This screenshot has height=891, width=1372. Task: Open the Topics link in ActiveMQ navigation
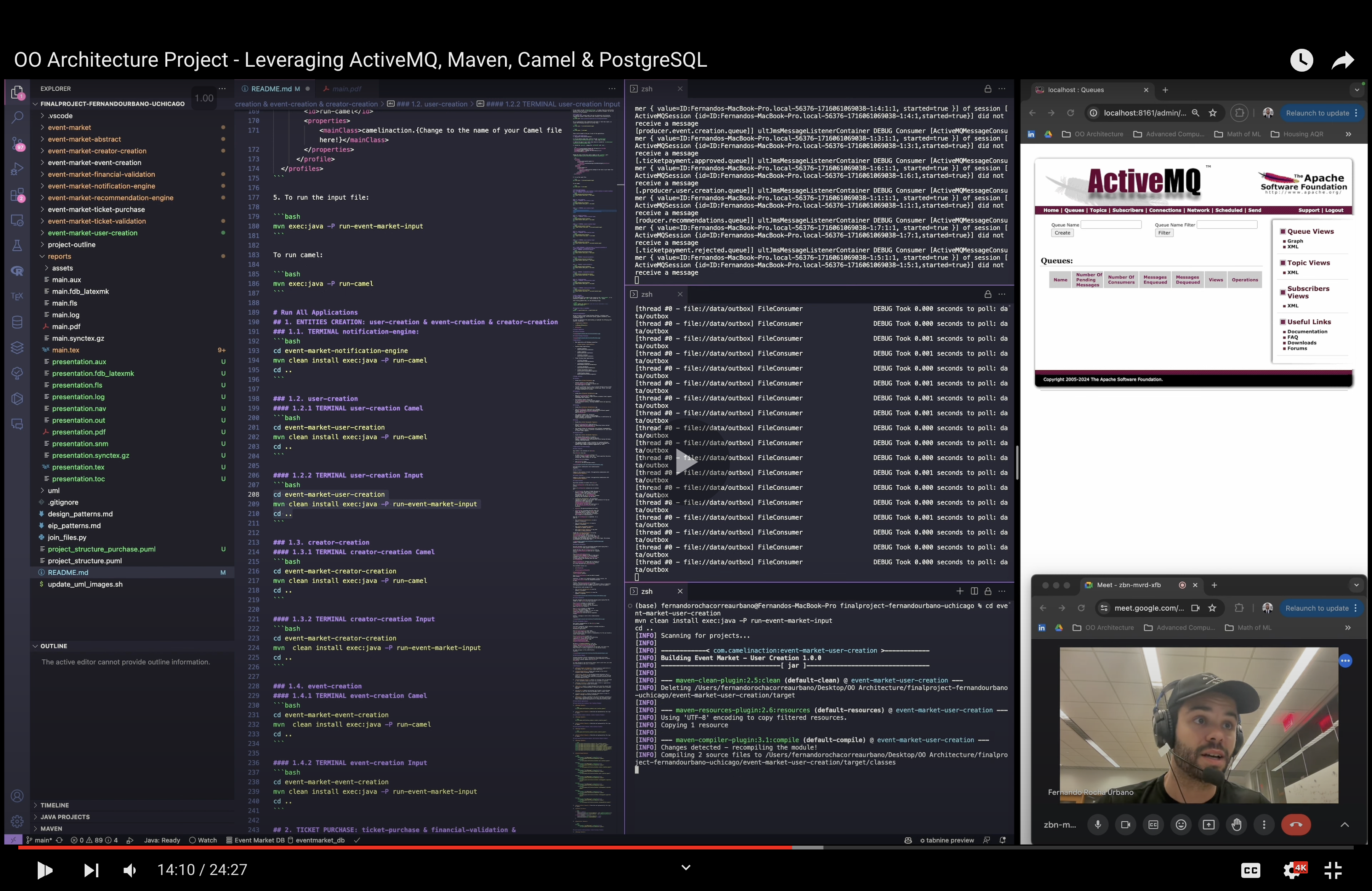1098,210
